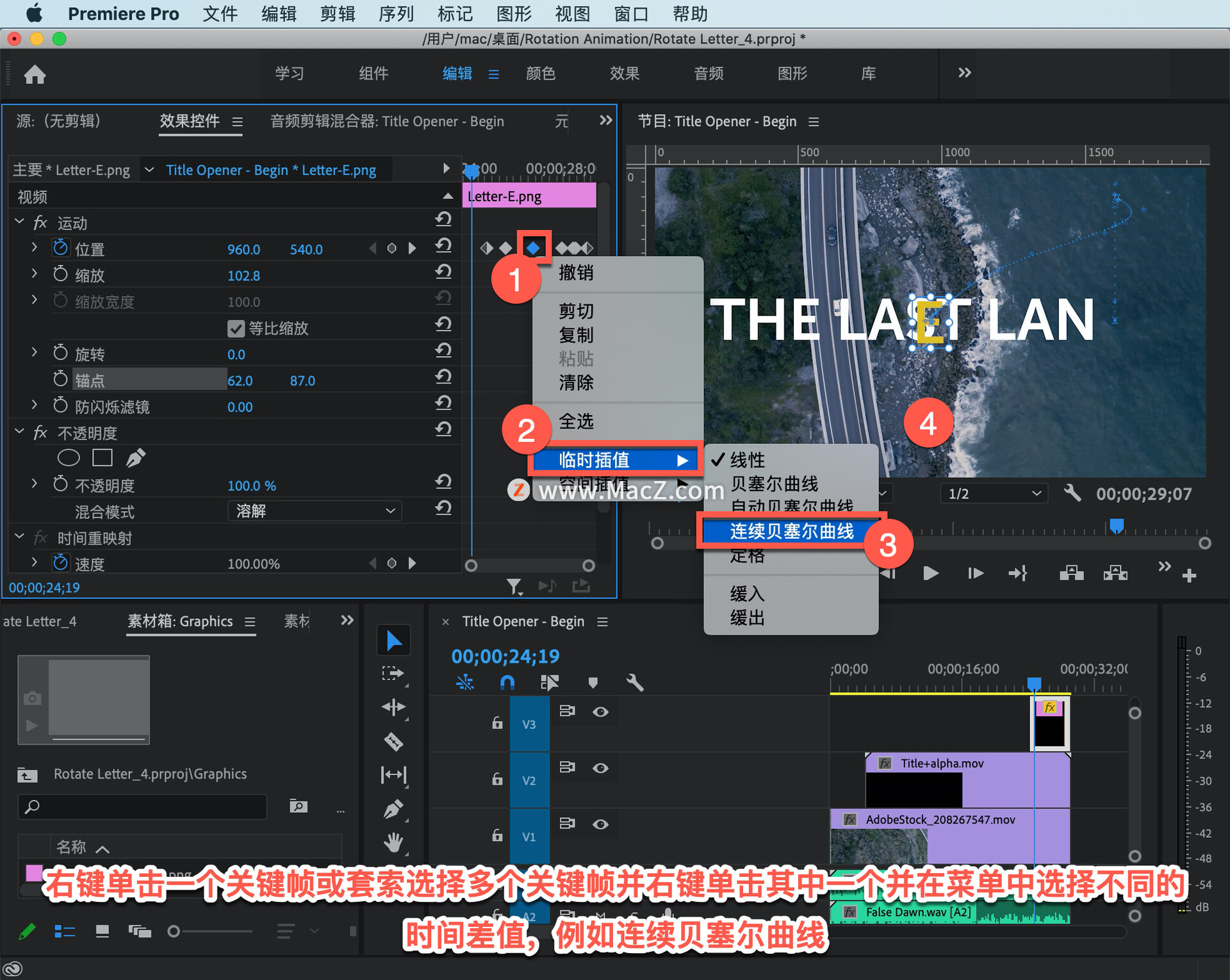Toggle the timeline snap magnet icon
The height and width of the screenshot is (980, 1230).
point(507,683)
